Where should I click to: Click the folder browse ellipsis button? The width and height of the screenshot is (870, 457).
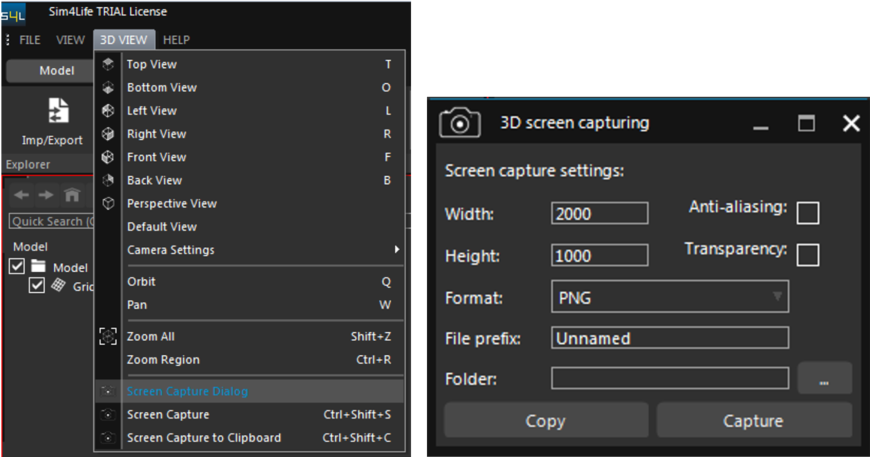pyautogui.click(x=824, y=379)
